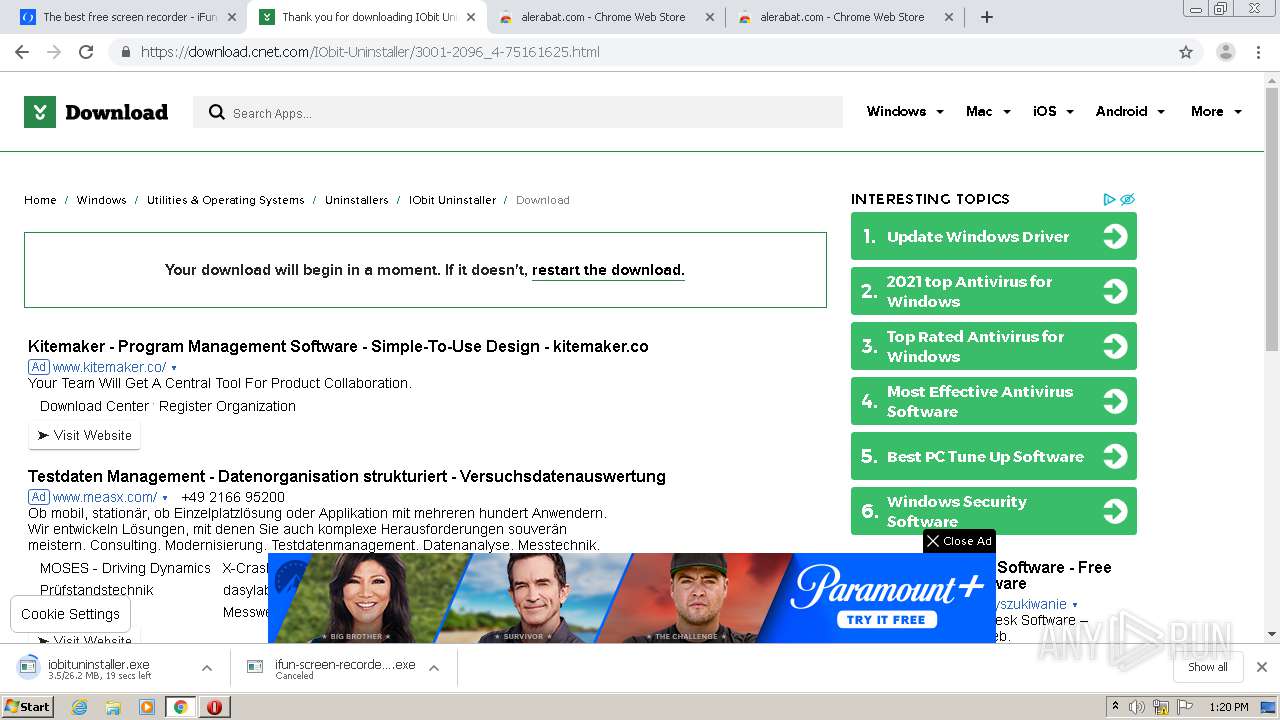Image resolution: width=1280 pixels, height=720 pixels.
Task: Click restart the download link
Action: click(608, 270)
